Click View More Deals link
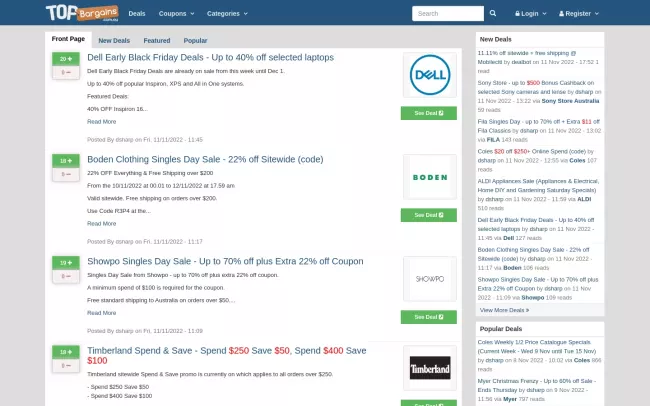This screenshot has width=650, height=406. (504, 310)
